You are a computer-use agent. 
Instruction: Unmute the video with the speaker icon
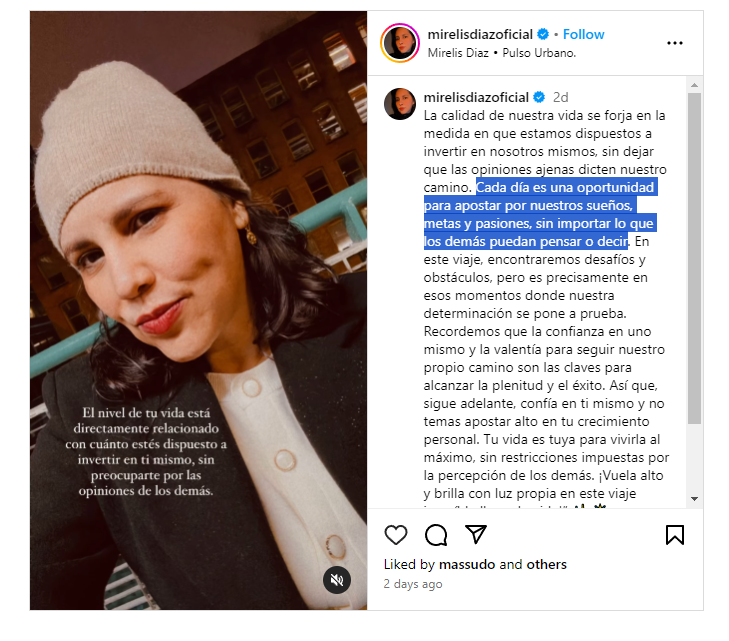tap(337, 580)
